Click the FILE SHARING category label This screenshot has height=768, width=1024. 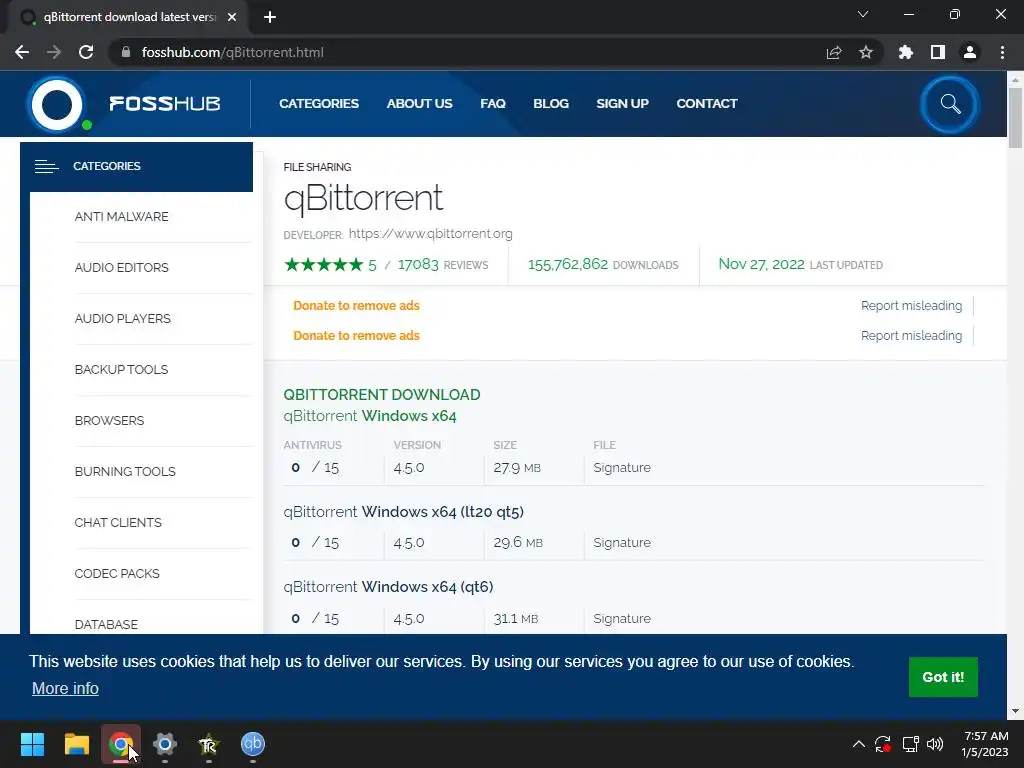point(317,167)
